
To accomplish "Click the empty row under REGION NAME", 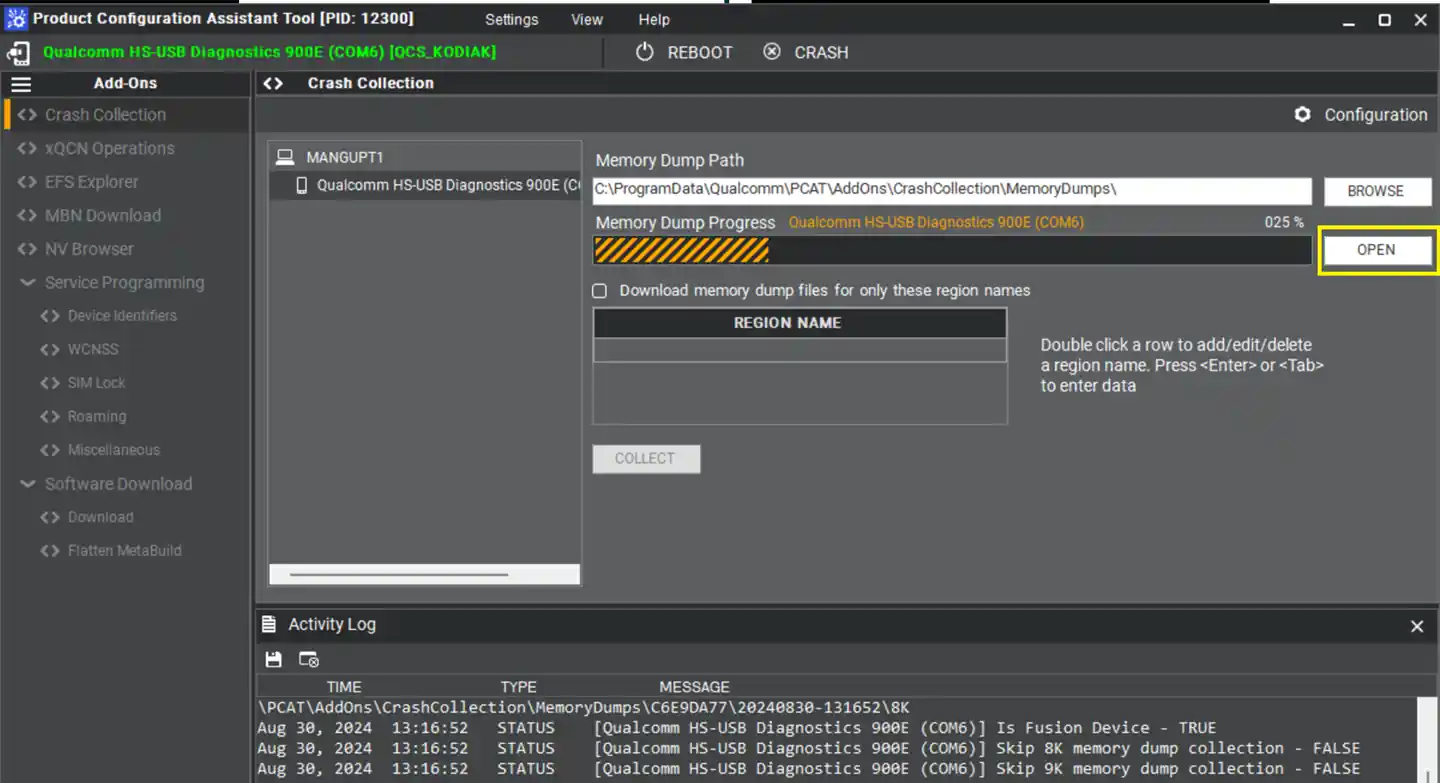I will [799, 350].
